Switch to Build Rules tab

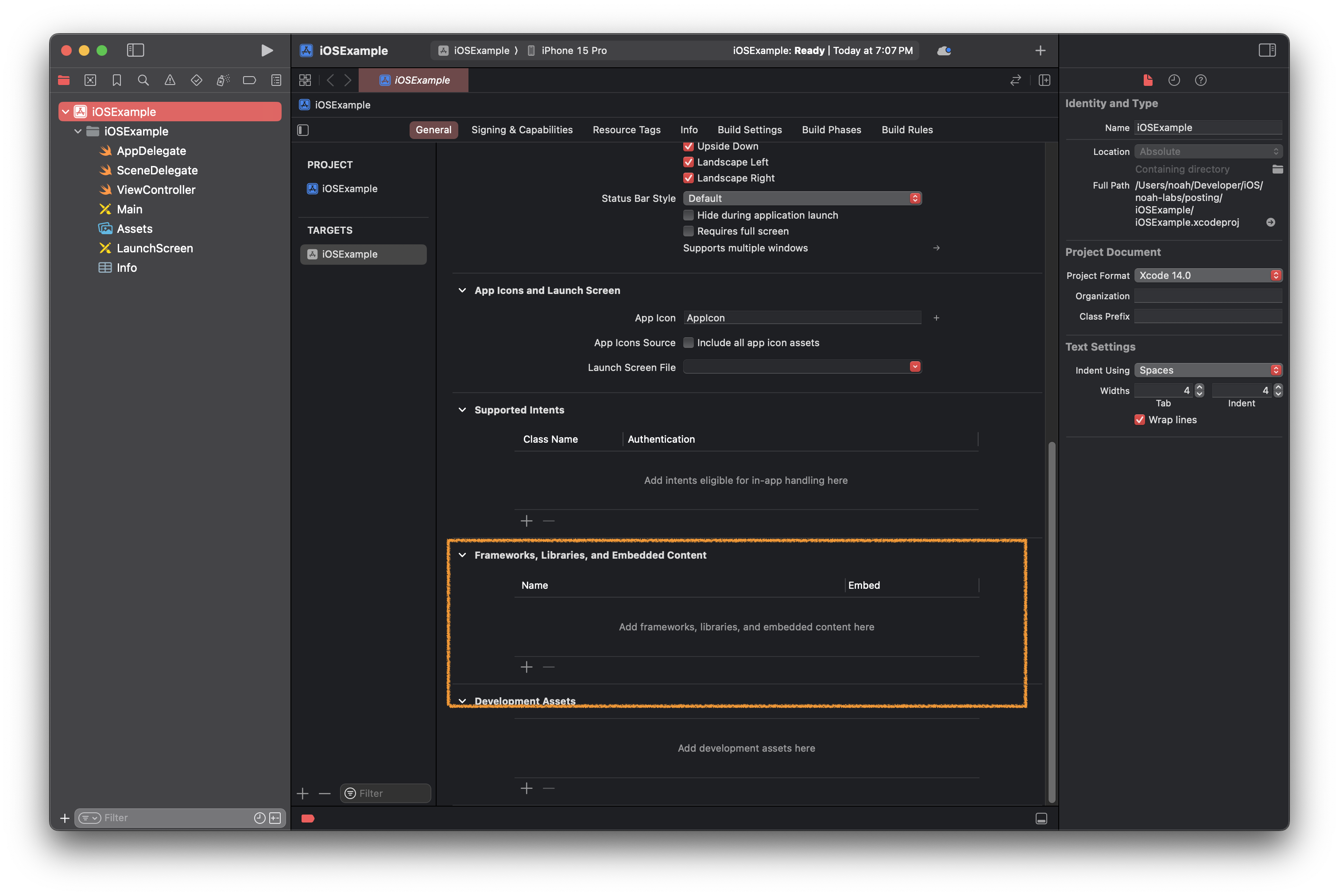(907, 130)
